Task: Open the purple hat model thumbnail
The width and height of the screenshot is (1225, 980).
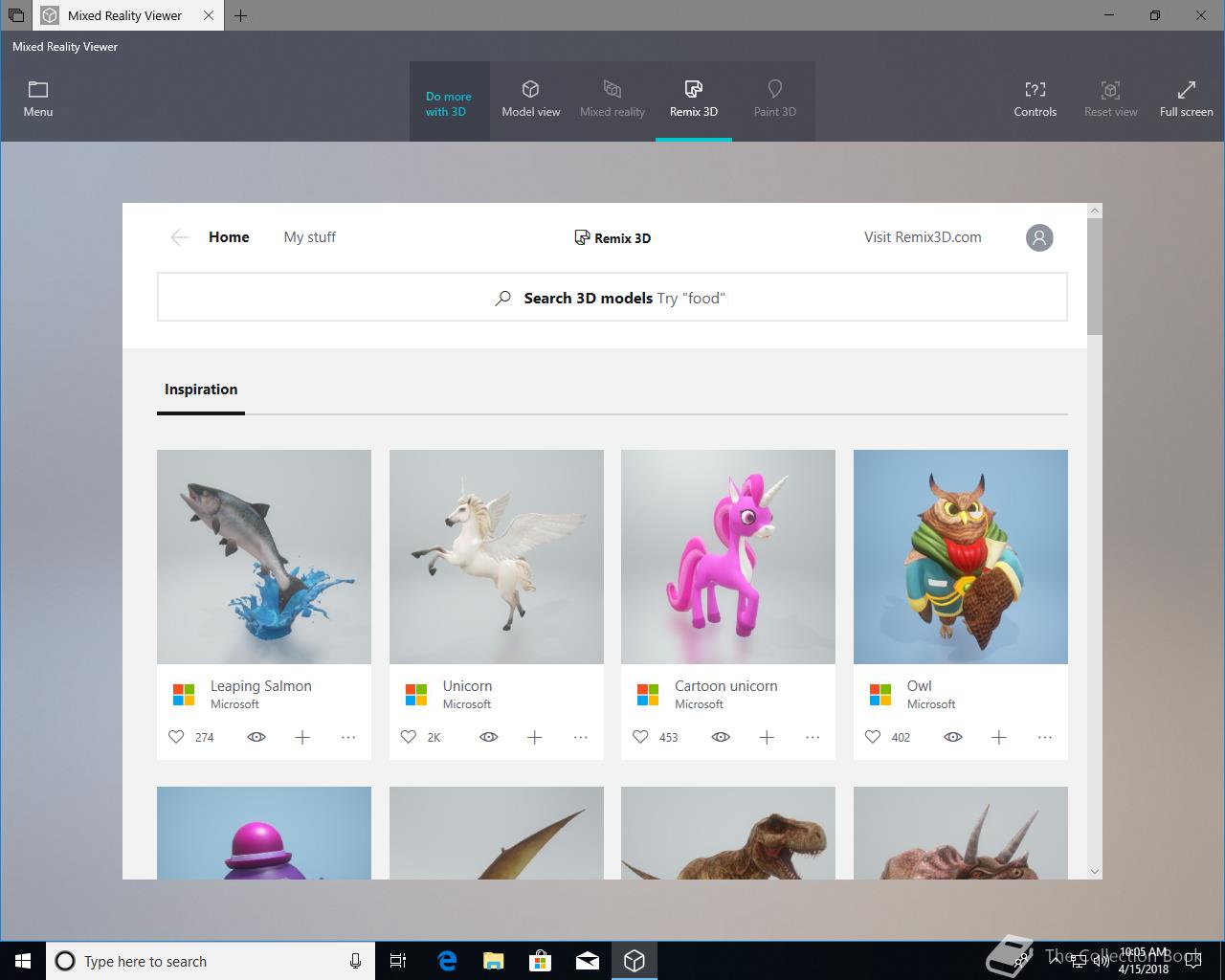Action: coord(264,833)
